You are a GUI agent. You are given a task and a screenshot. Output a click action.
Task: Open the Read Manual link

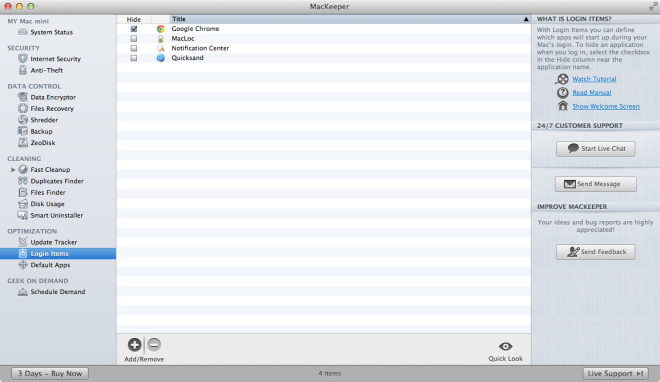click(591, 93)
